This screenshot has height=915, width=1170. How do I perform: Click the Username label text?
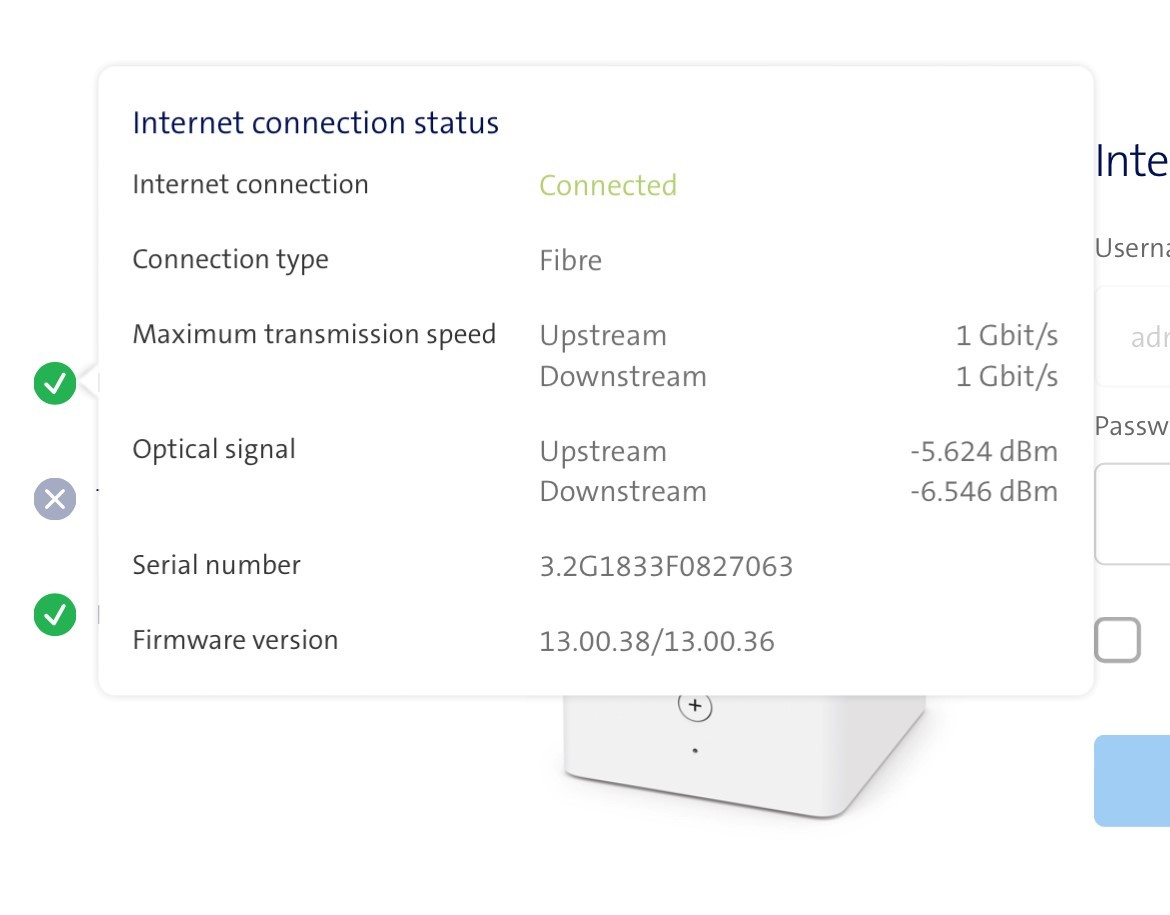coord(1133,248)
